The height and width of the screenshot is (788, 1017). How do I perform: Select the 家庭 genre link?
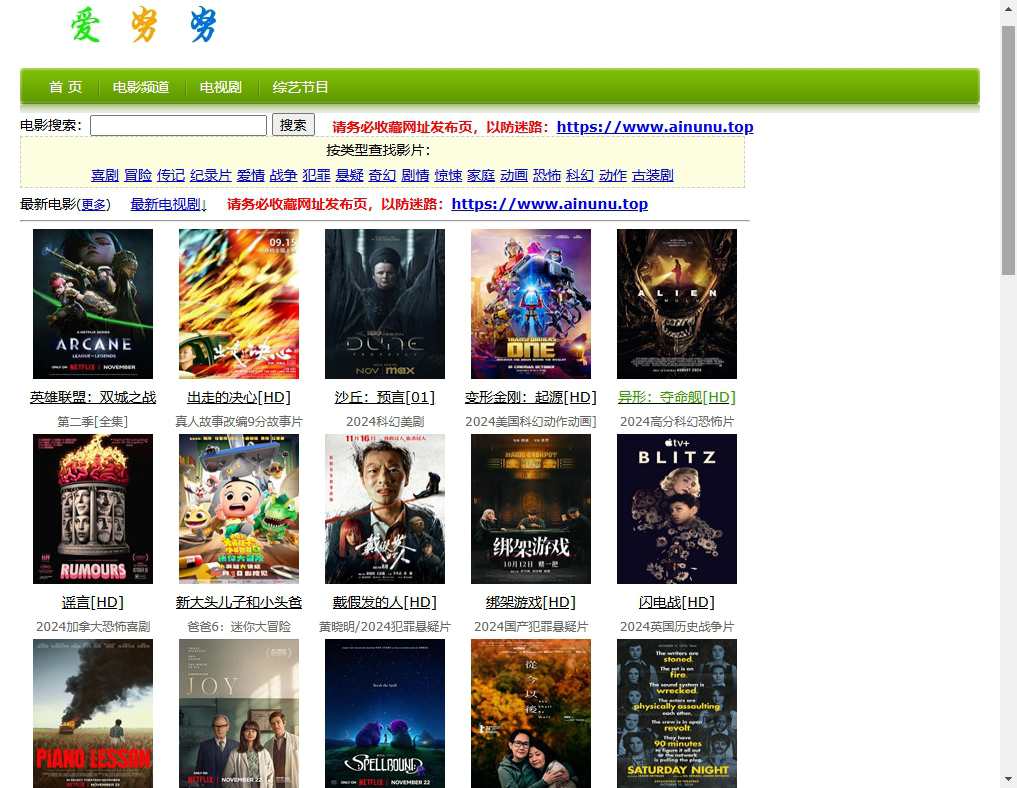[481, 175]
